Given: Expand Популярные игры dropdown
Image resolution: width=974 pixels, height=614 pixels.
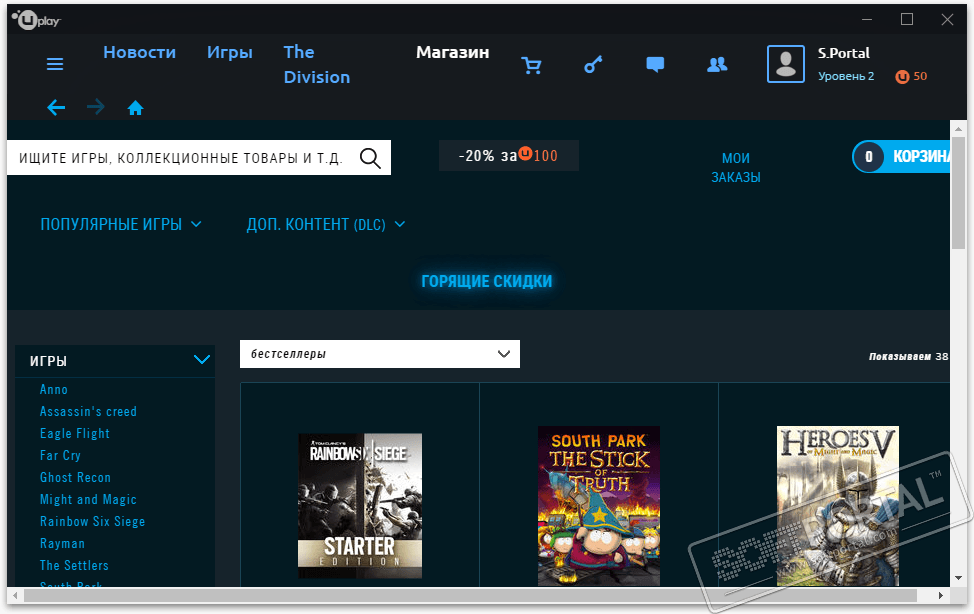Looking at the screenshot, I should tap(121, 224).
